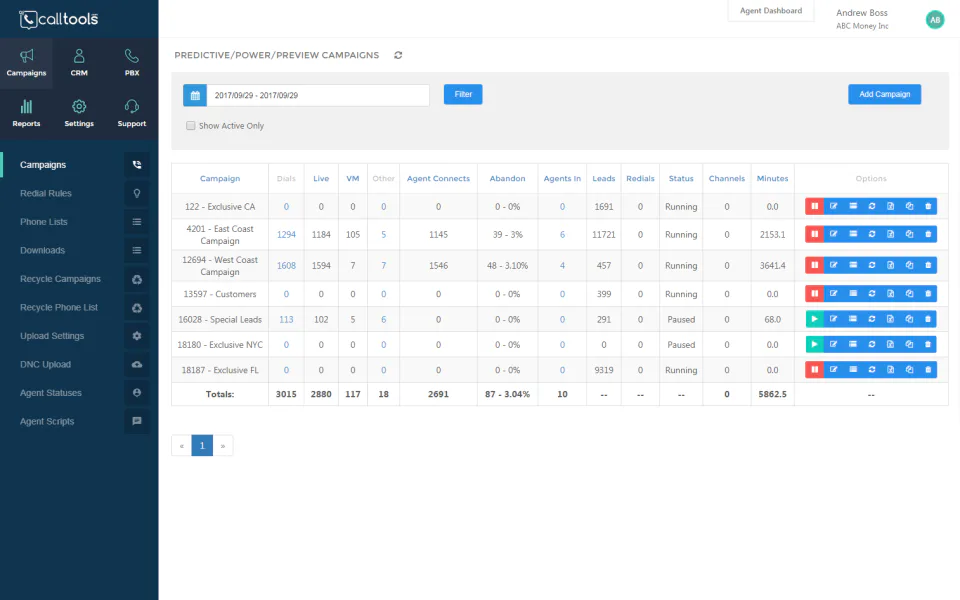Pause the 12694 - West Coast Campaign
Screen dimensions: 960x600
point(814,265)
